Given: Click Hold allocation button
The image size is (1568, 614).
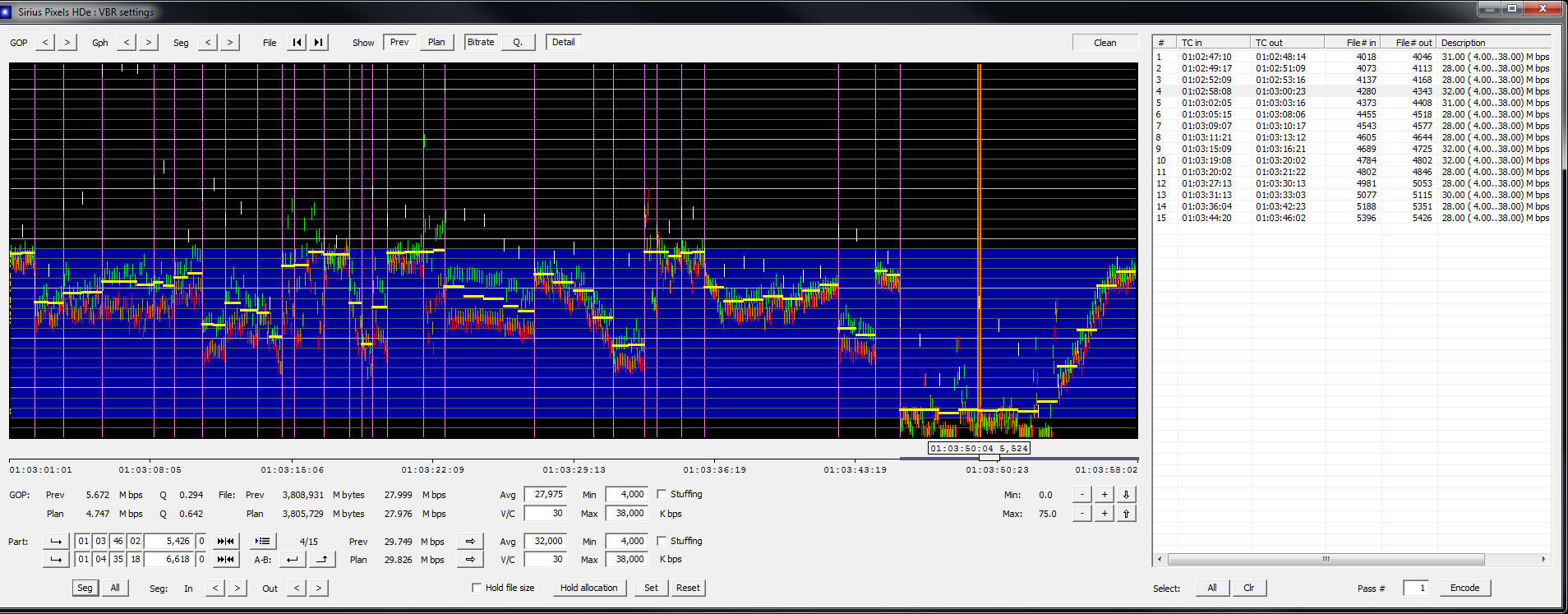Looking at the screenshot, I should click(589, 588).
